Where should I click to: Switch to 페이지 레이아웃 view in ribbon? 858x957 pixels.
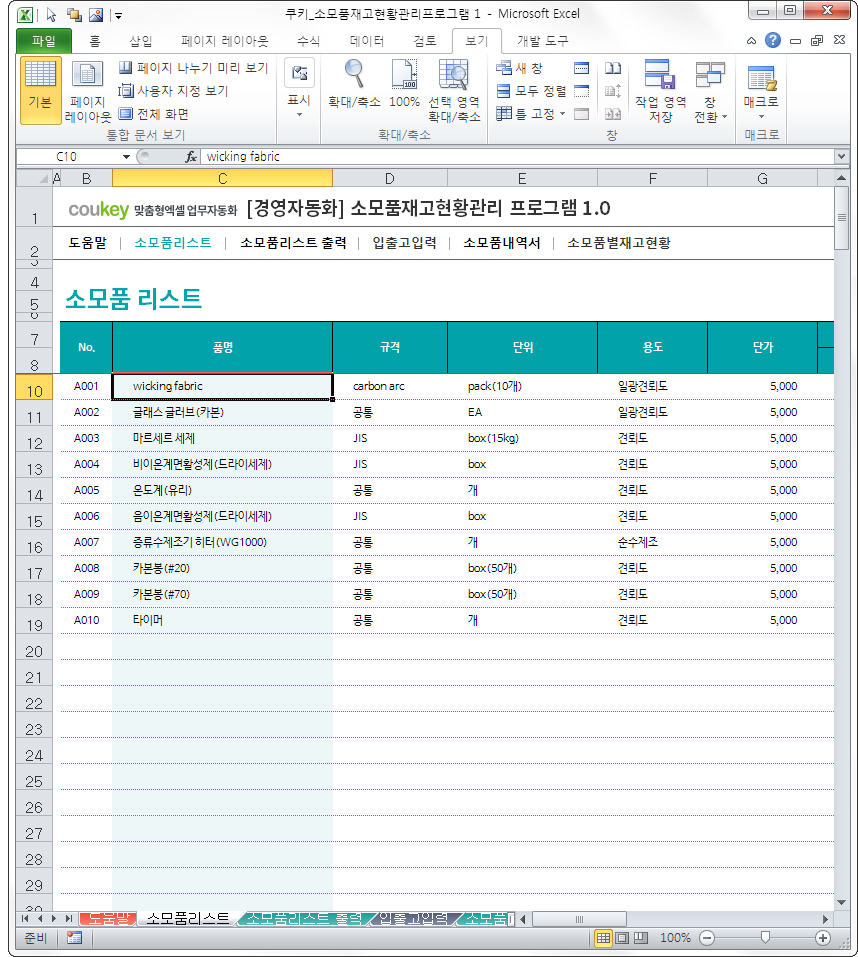87,92
